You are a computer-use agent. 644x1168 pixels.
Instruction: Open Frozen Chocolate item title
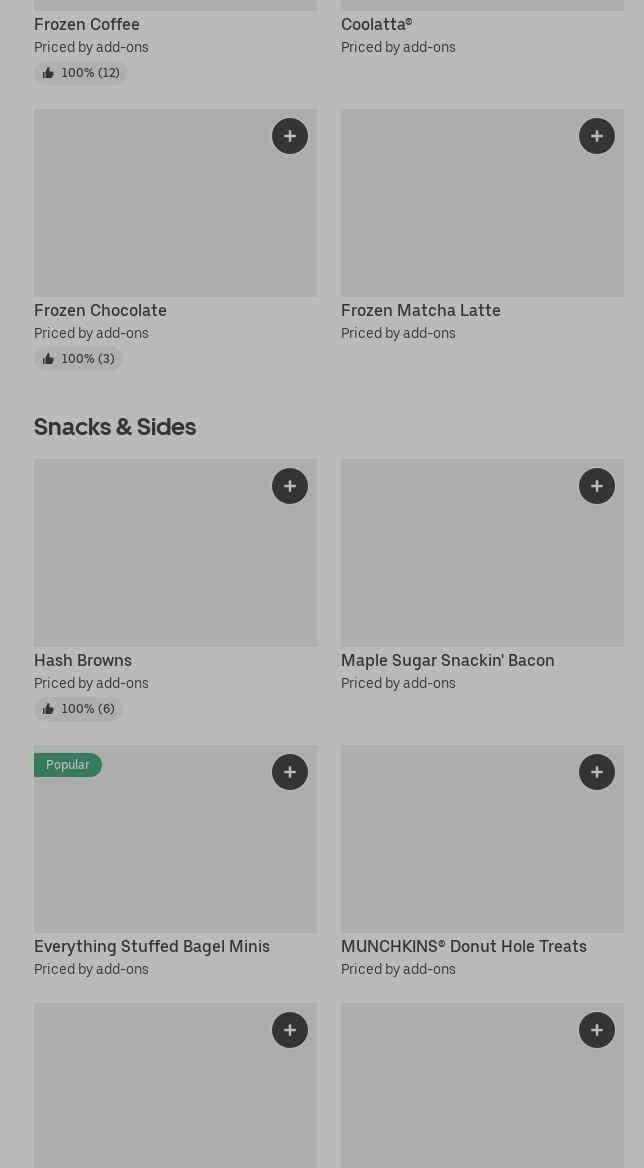[x=100, y=310]
